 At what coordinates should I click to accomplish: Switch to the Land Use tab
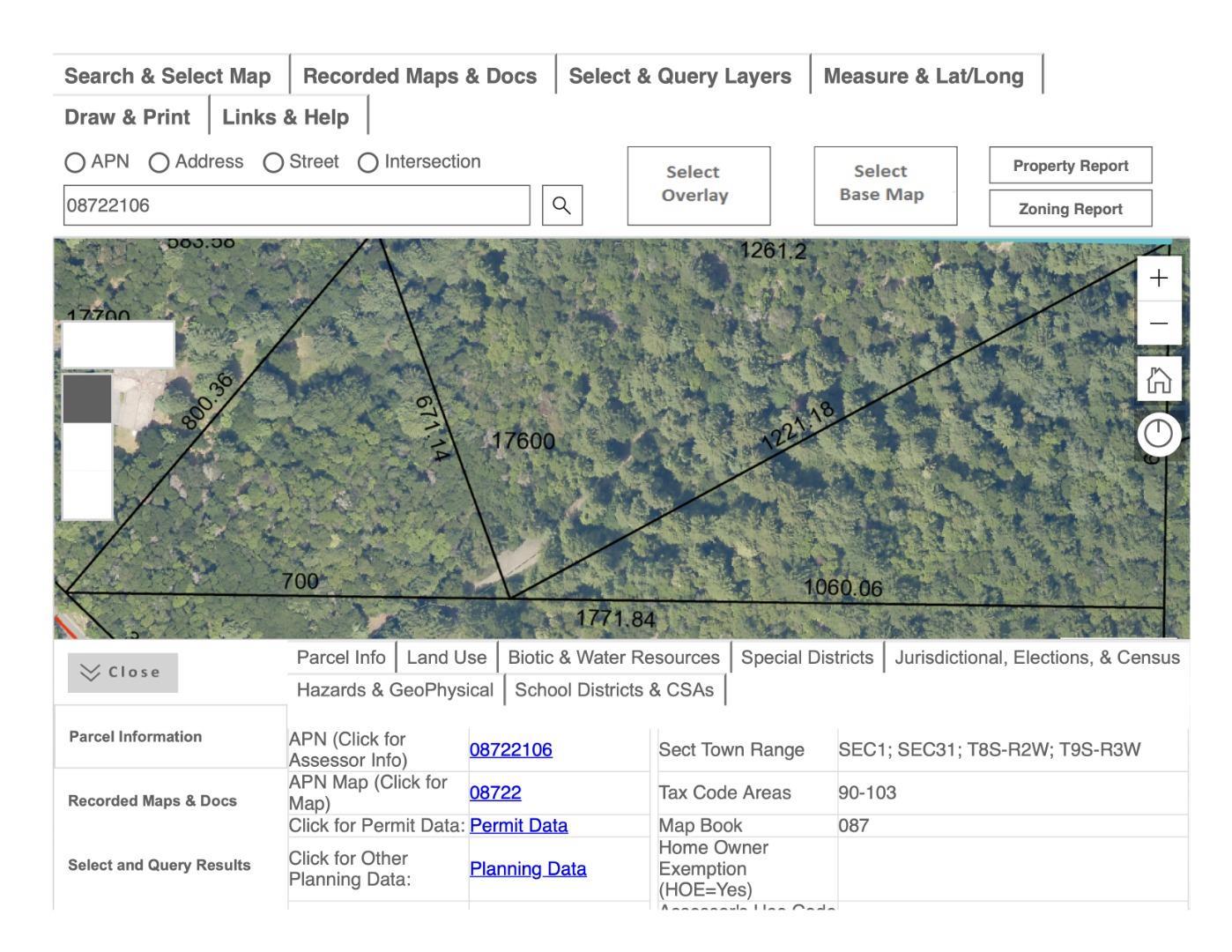pyautogui.click(x=446, y=658)
